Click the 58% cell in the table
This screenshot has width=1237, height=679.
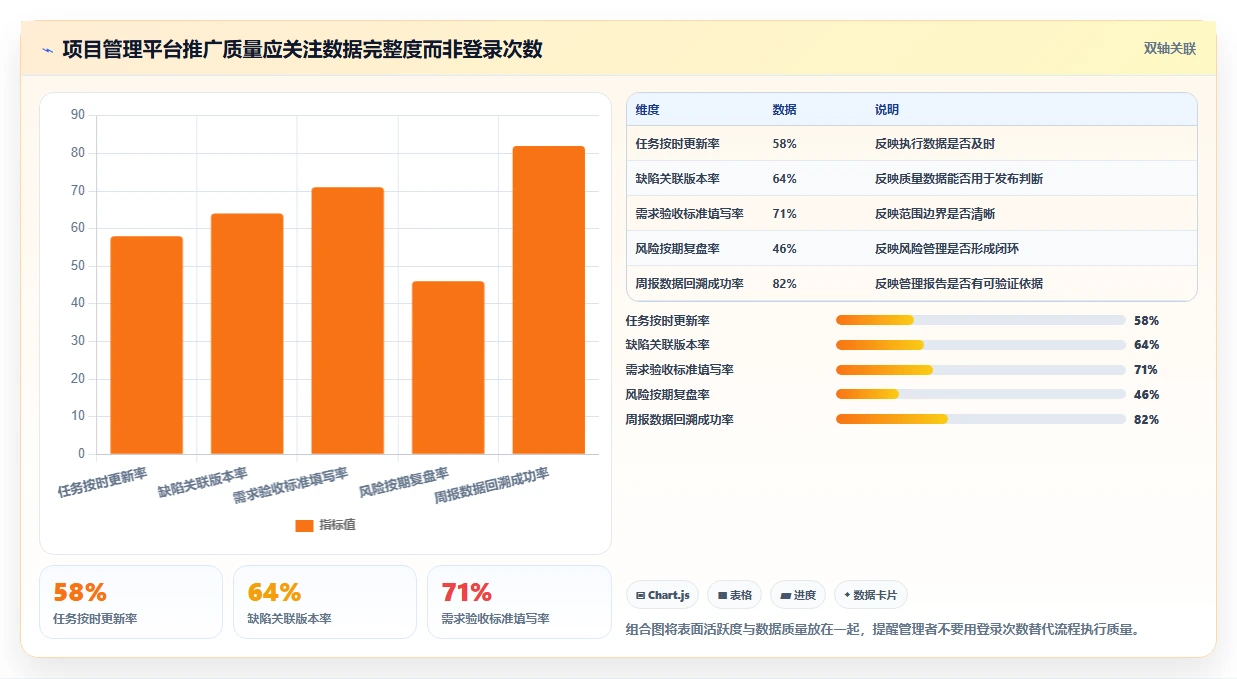click(785, 144)
